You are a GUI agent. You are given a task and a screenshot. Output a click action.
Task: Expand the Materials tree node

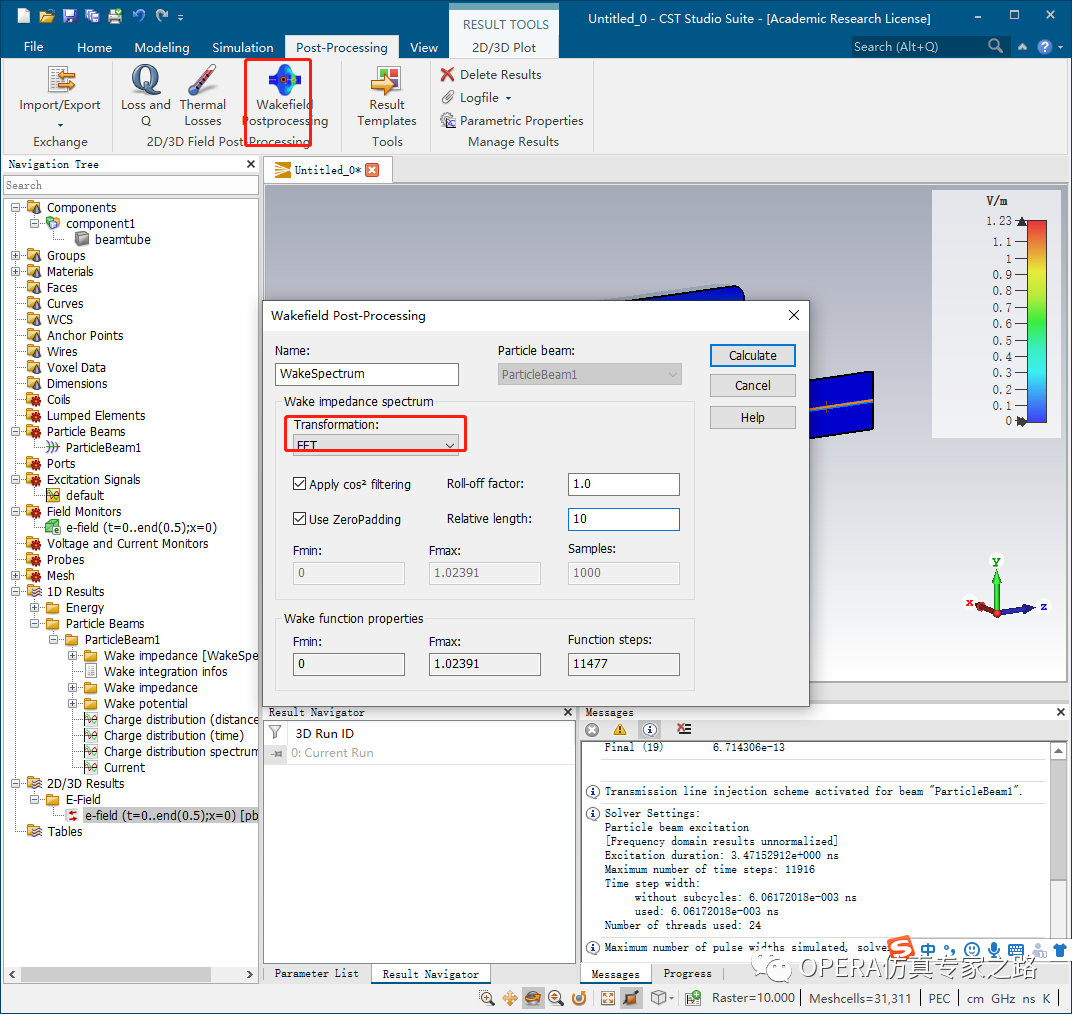(x=15, y=271)
